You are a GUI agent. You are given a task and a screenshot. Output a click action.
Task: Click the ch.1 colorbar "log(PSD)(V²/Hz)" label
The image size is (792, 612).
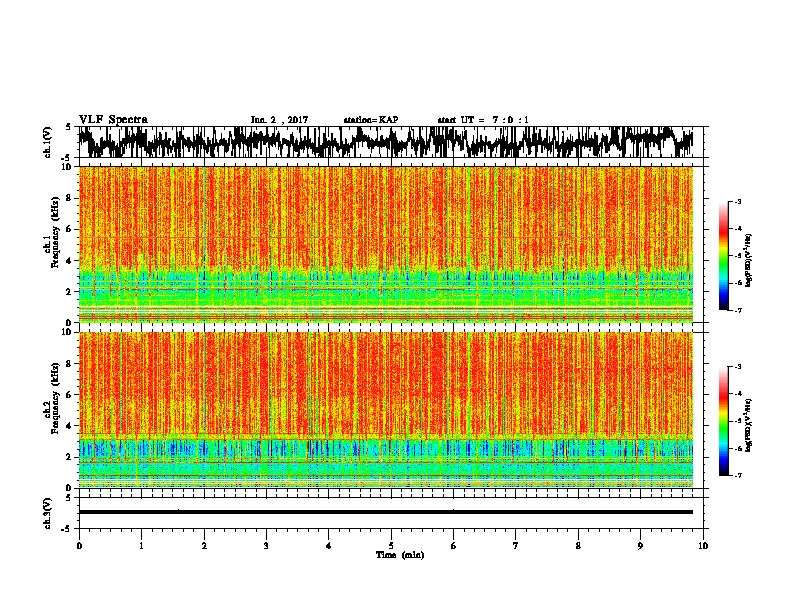pyautogui.click(x=749, y=261)
